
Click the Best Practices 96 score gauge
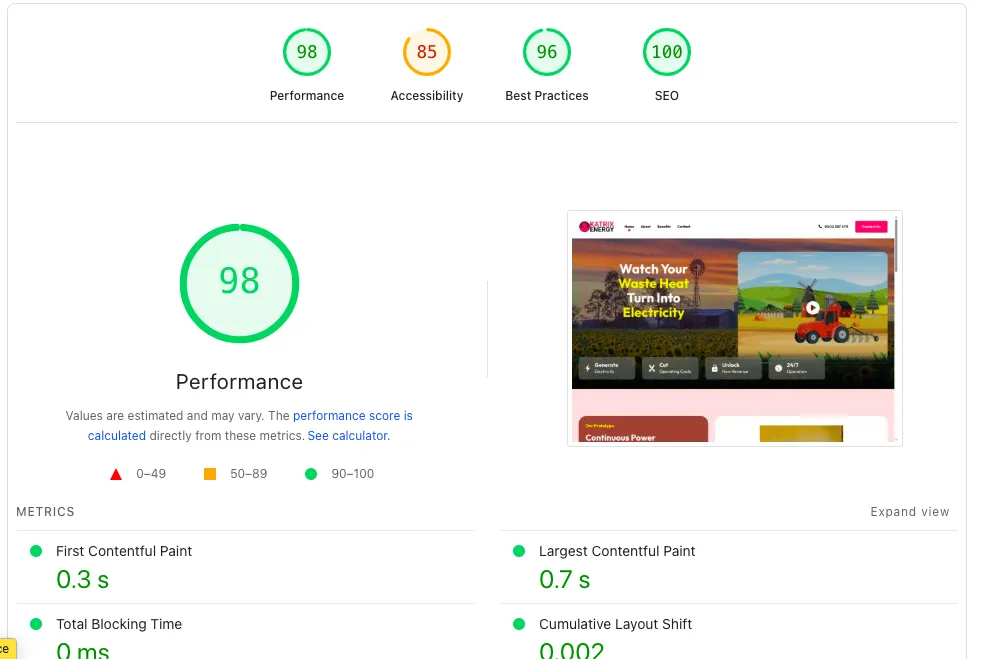pyautogui.click(x=547, y=51)
